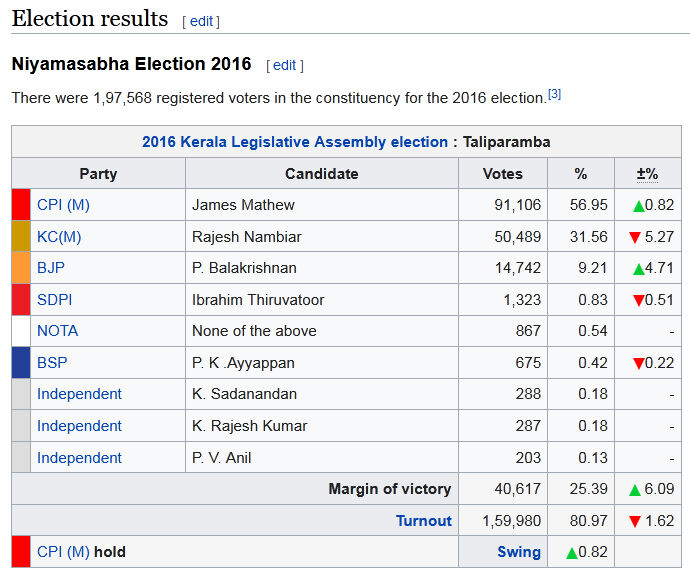Open the Turnout link

click(x=424, y=521)
